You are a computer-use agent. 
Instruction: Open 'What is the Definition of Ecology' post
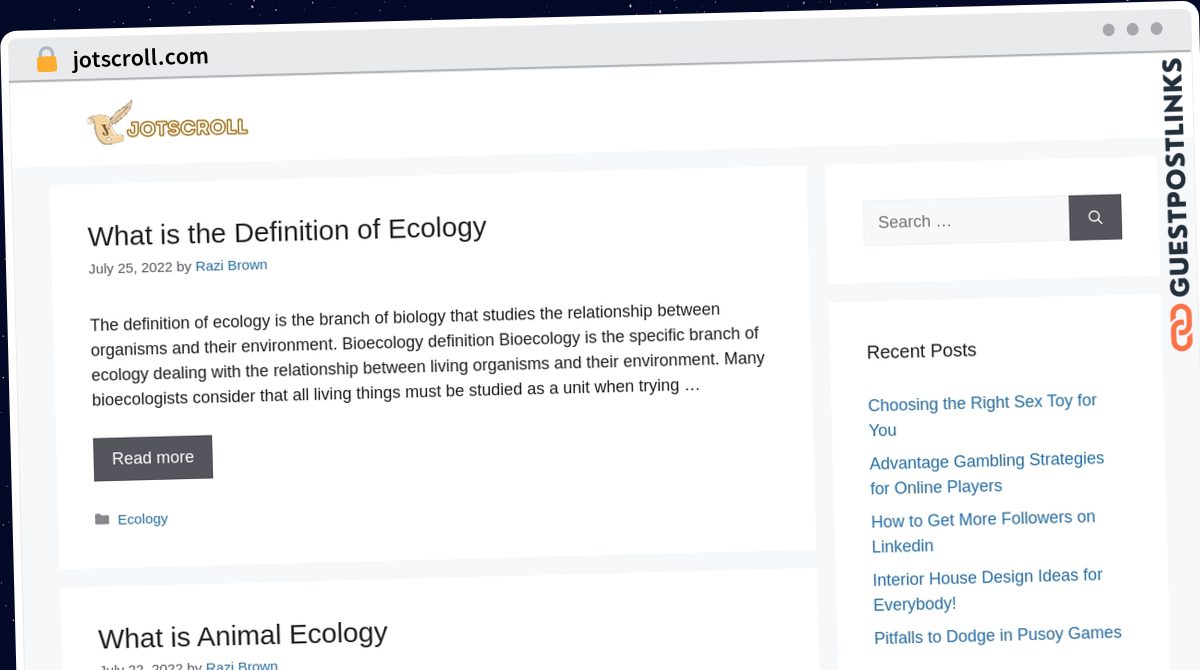pyautogui.click(x=287, y=231)
